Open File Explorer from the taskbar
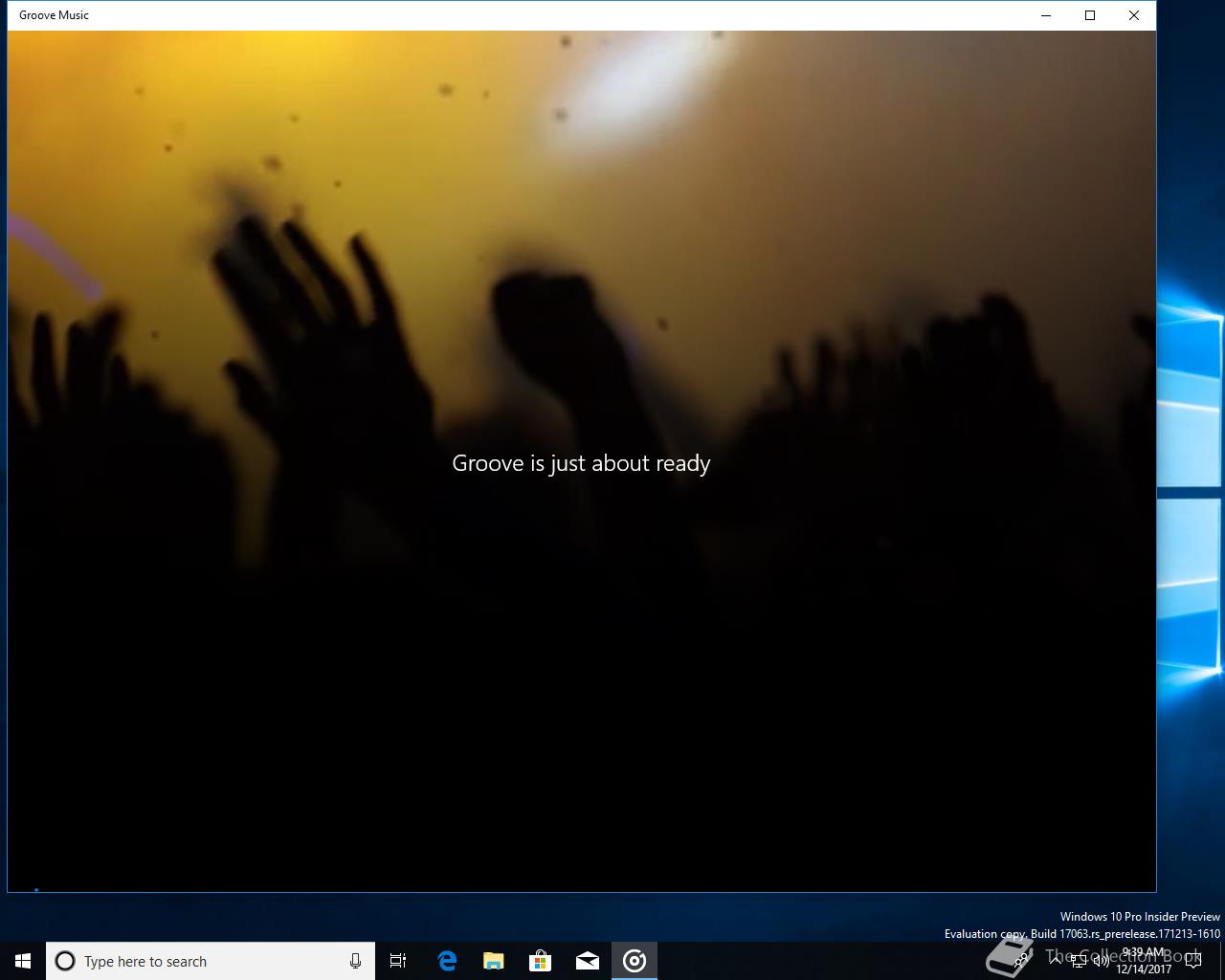This screenshot has height=980, width=1225. tap(494, 961)
